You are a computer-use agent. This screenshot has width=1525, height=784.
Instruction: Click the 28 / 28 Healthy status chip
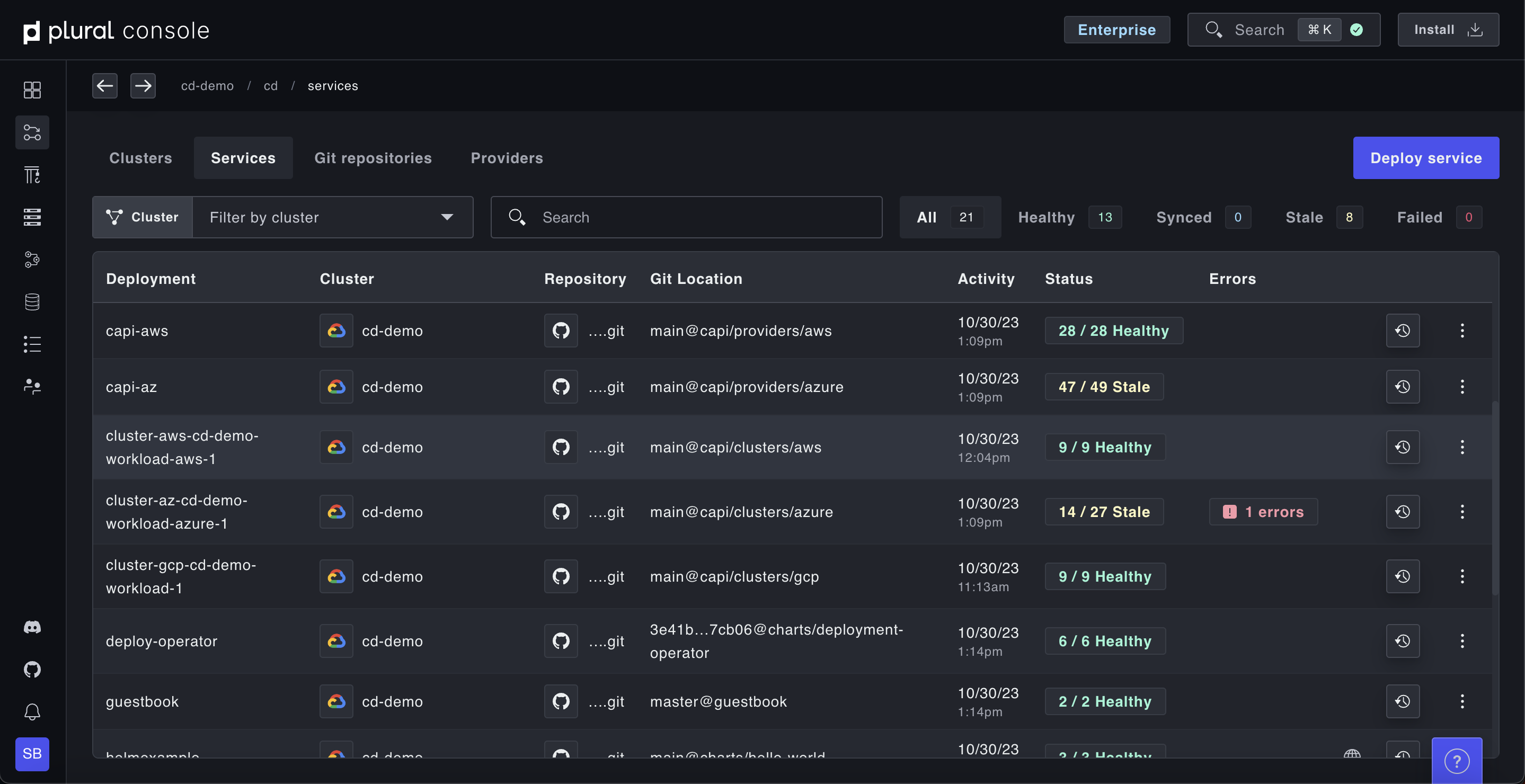pyautogui.click(x=1114, y=331)
